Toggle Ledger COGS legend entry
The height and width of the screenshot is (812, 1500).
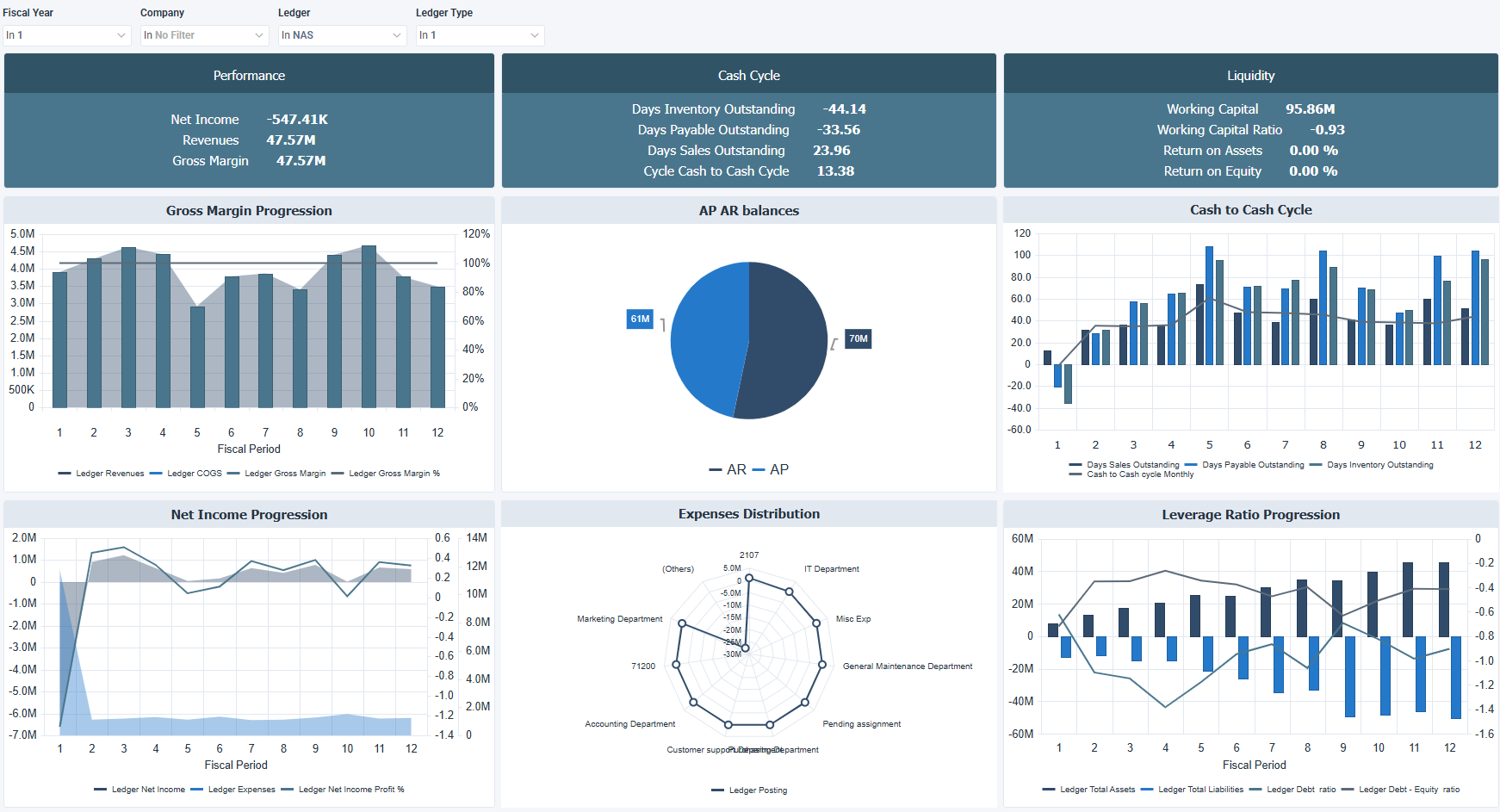coord(186,474)
